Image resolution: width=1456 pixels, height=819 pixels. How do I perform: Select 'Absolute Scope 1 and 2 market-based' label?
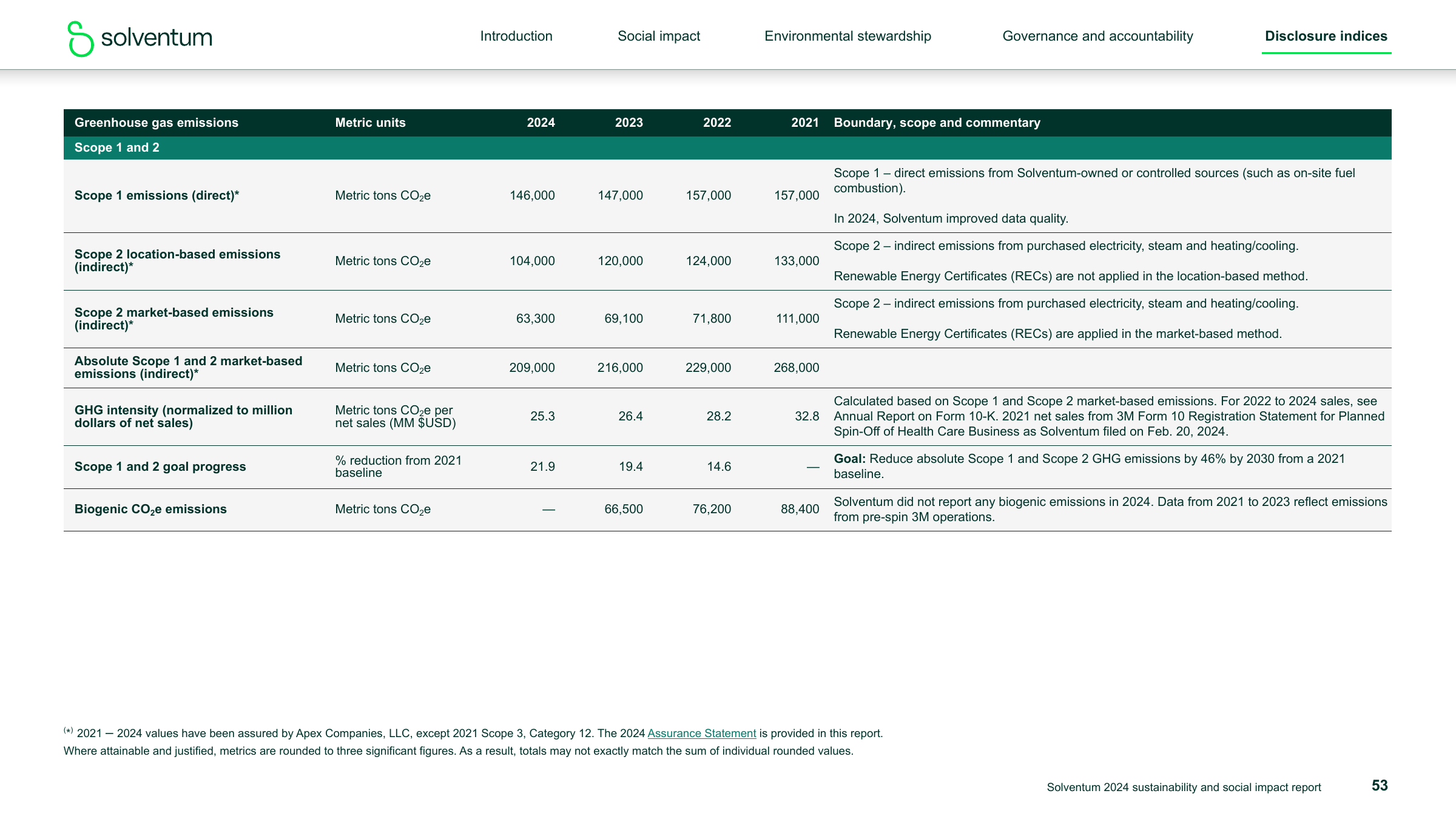coord(188,368)
